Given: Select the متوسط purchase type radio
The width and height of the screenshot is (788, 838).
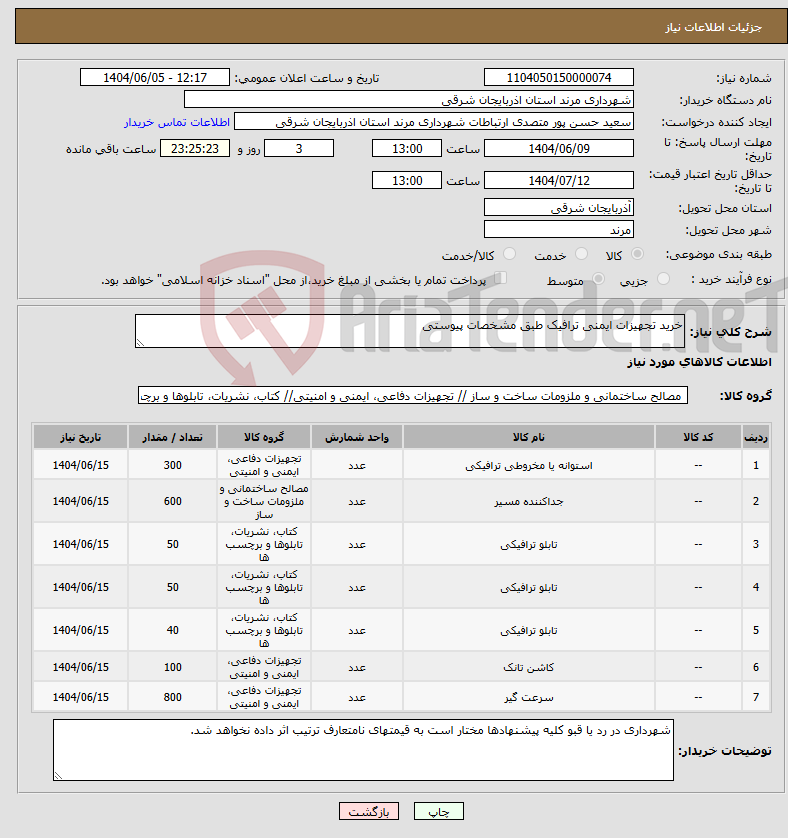Looking at the screenshot, I should 598,278.
